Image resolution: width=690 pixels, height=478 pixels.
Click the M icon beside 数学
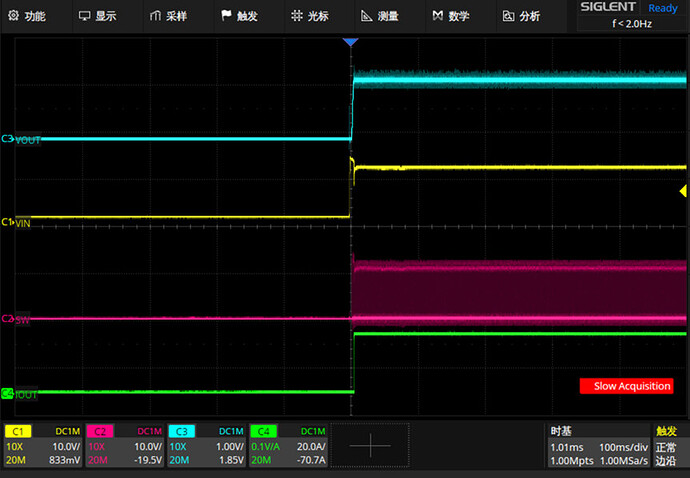coord(437,16)
